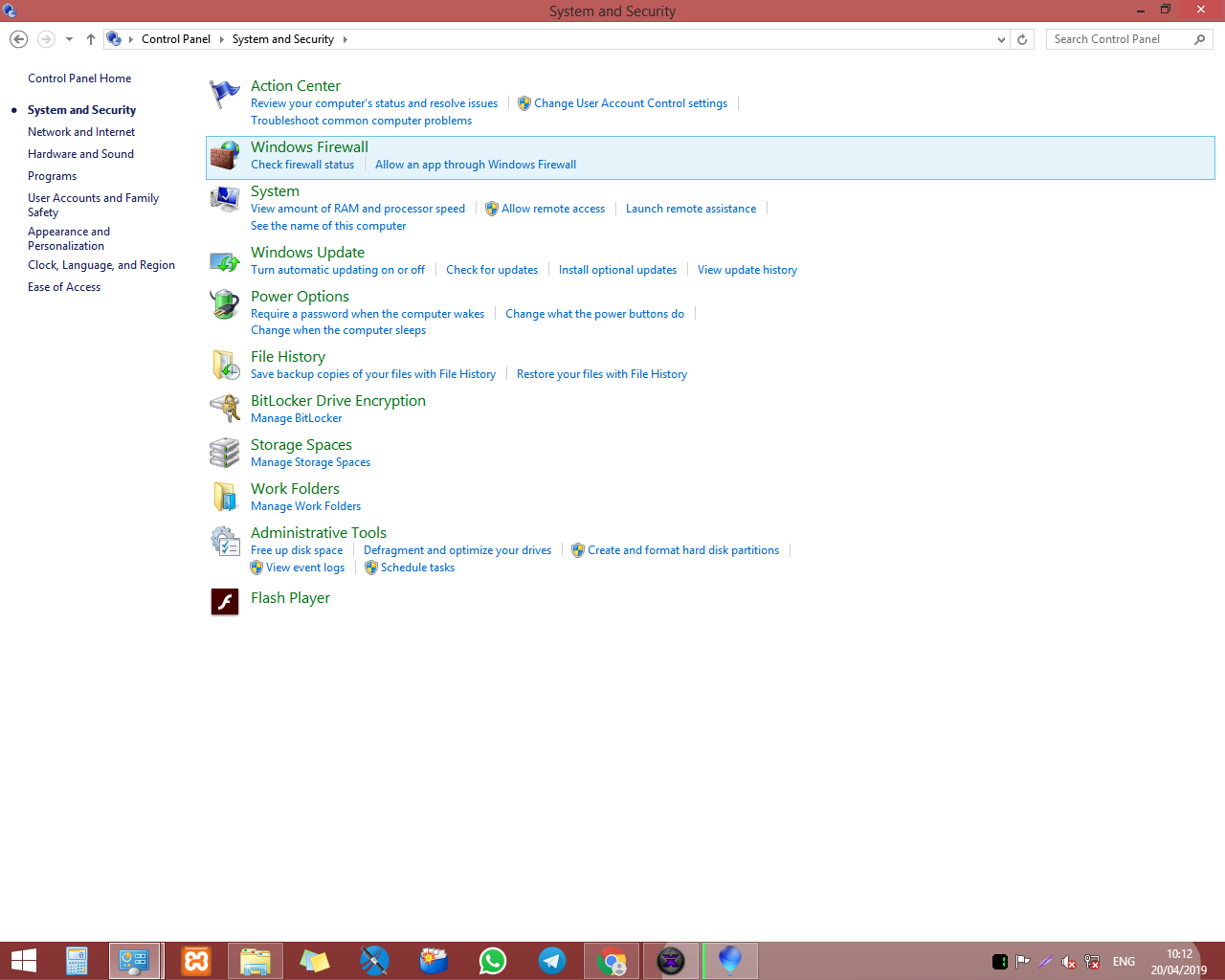Open User Accounts and Family Safety
Image resolution: width=1225 pixels, height=980 pixels.
(x=93, y=205)
